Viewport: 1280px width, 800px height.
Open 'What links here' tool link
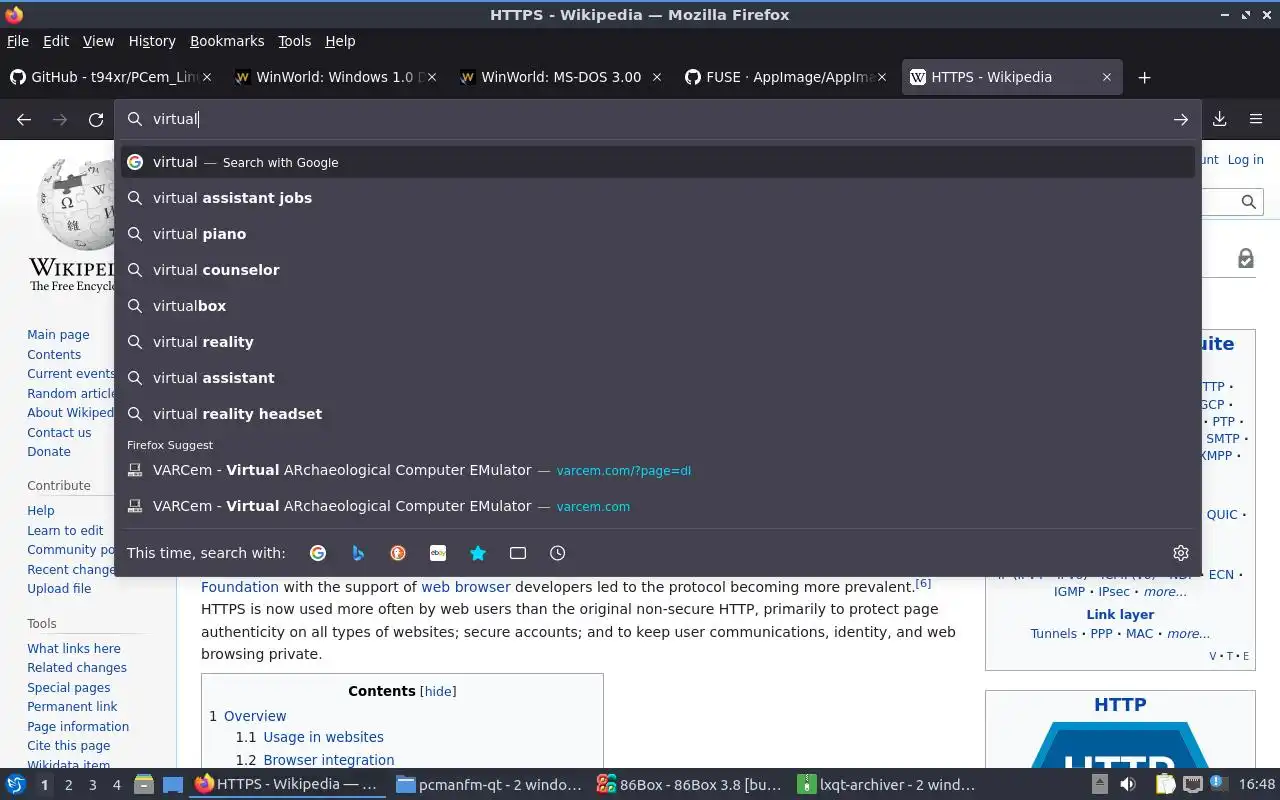(x=74, y=649)
